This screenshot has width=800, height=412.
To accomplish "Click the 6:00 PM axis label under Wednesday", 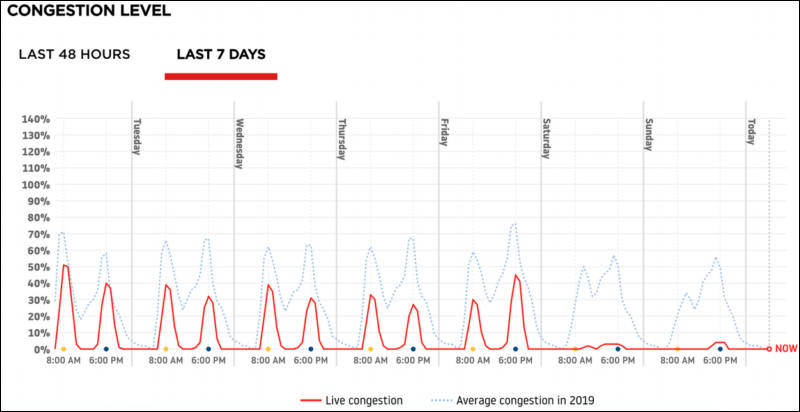I will [311, 360].
